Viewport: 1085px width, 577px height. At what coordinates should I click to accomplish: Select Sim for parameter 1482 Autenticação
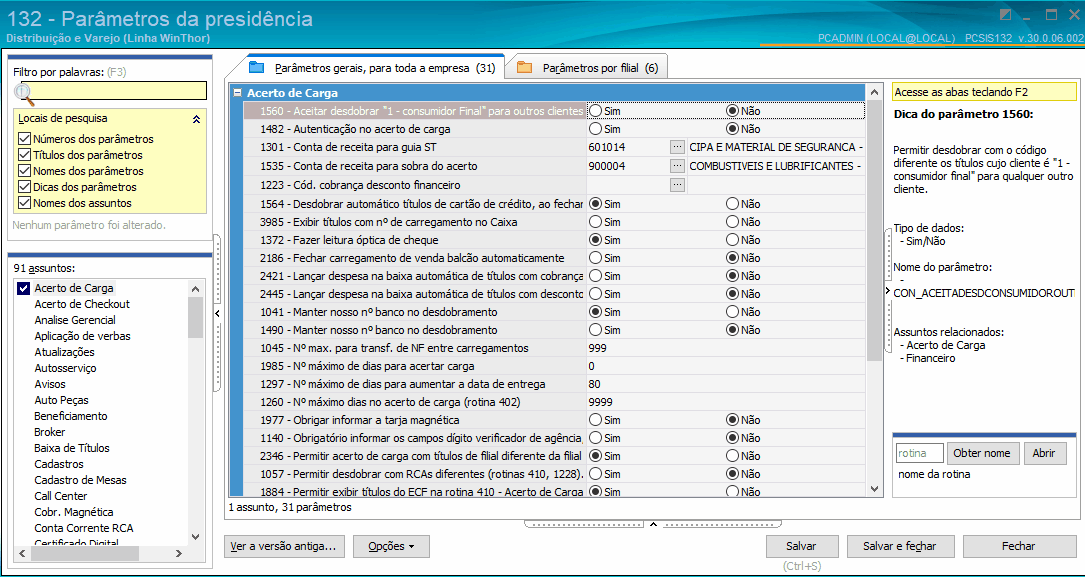pyautogui.click(x=594, y=129)
